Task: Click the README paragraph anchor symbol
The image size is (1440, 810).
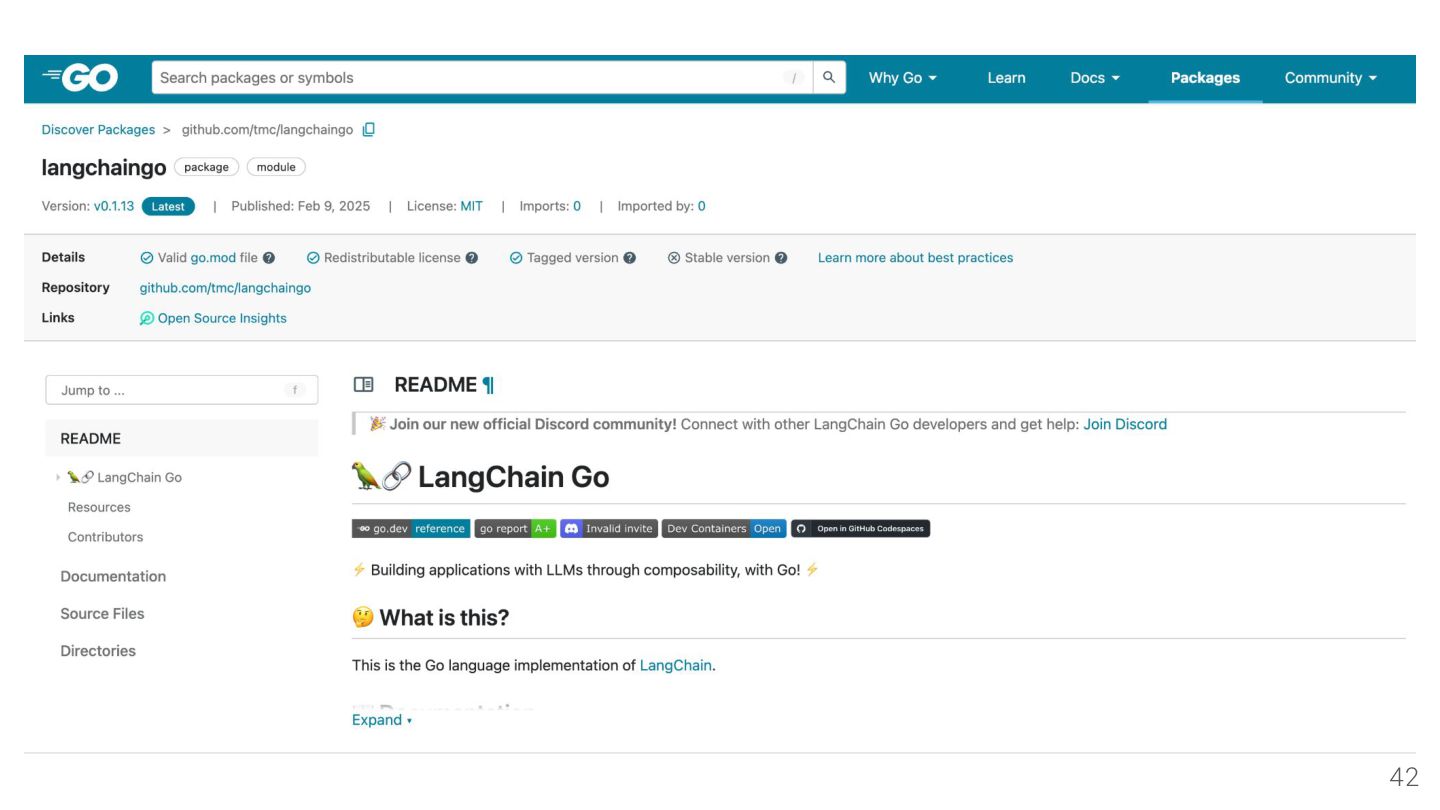Action: pyautogui.click(x=488, y=385)
